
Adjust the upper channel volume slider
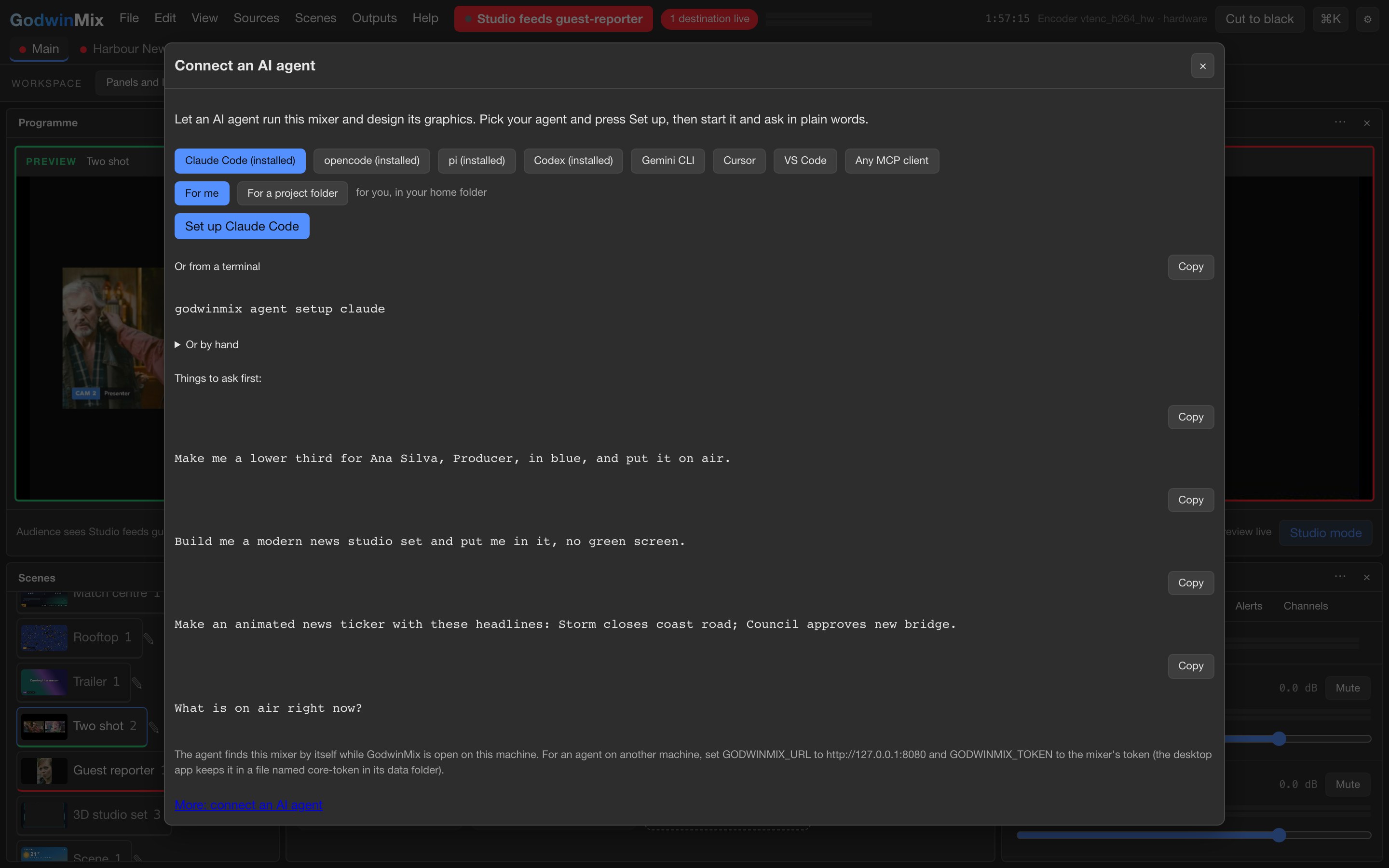pos(1278,739)
